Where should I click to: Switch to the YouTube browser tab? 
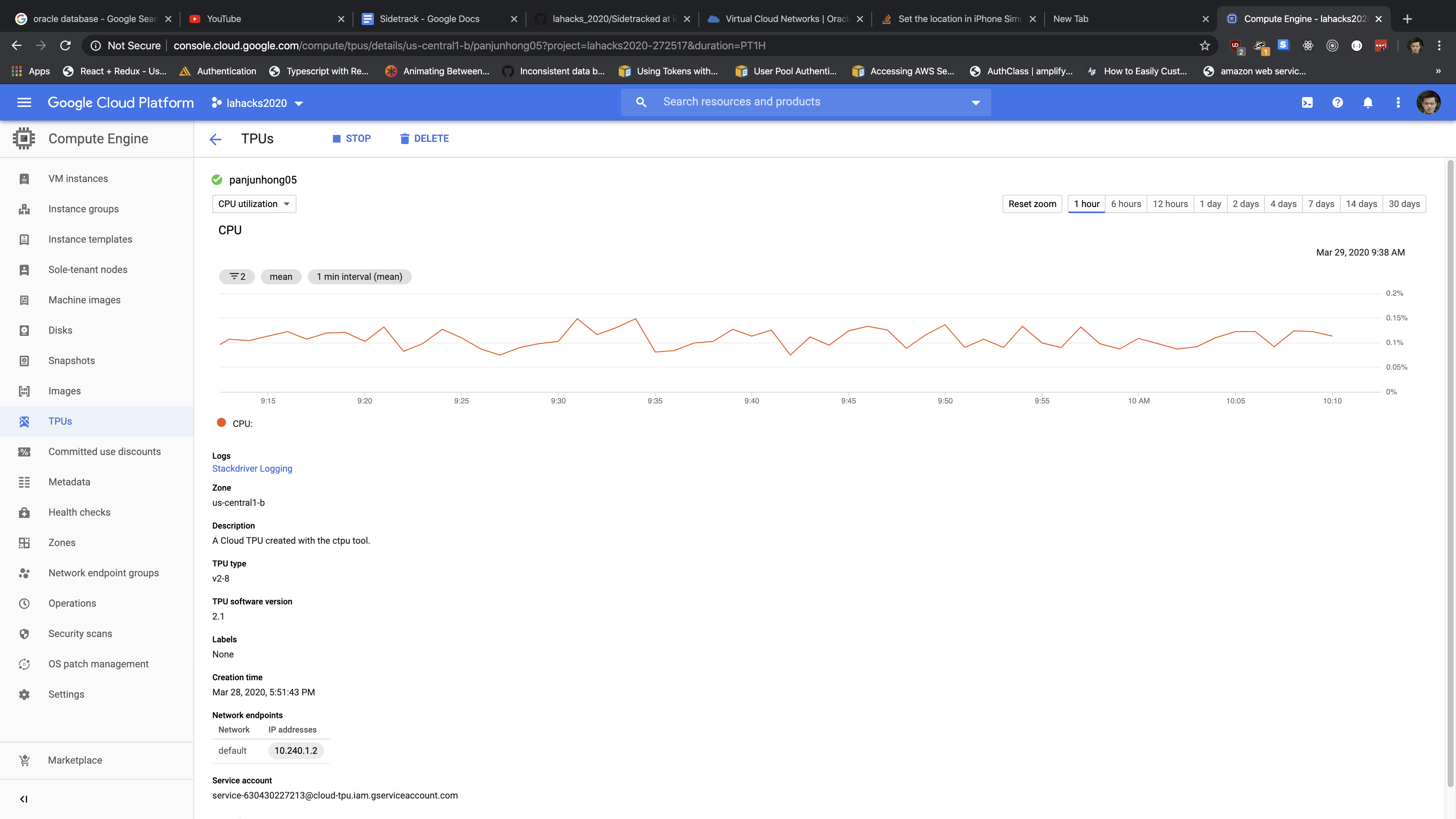pos(224,19)
